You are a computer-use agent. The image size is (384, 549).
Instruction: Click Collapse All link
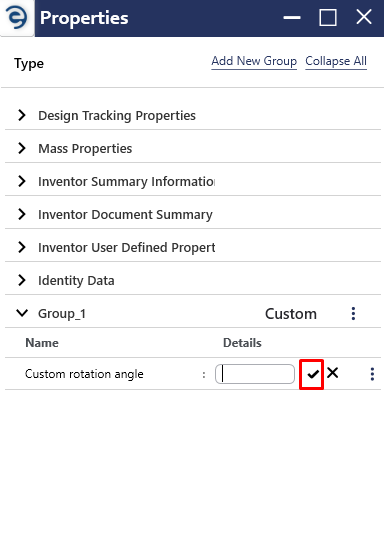coord(336,61)
